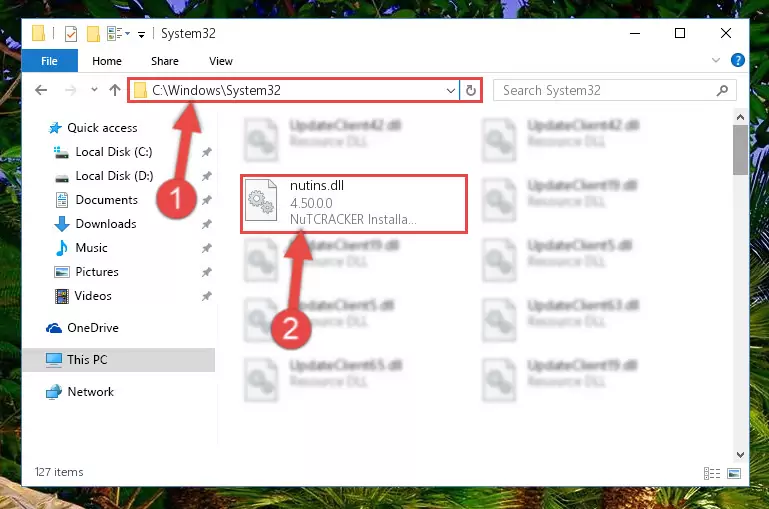
Task: Click the Music note icon
Action: tap(62, 248)
